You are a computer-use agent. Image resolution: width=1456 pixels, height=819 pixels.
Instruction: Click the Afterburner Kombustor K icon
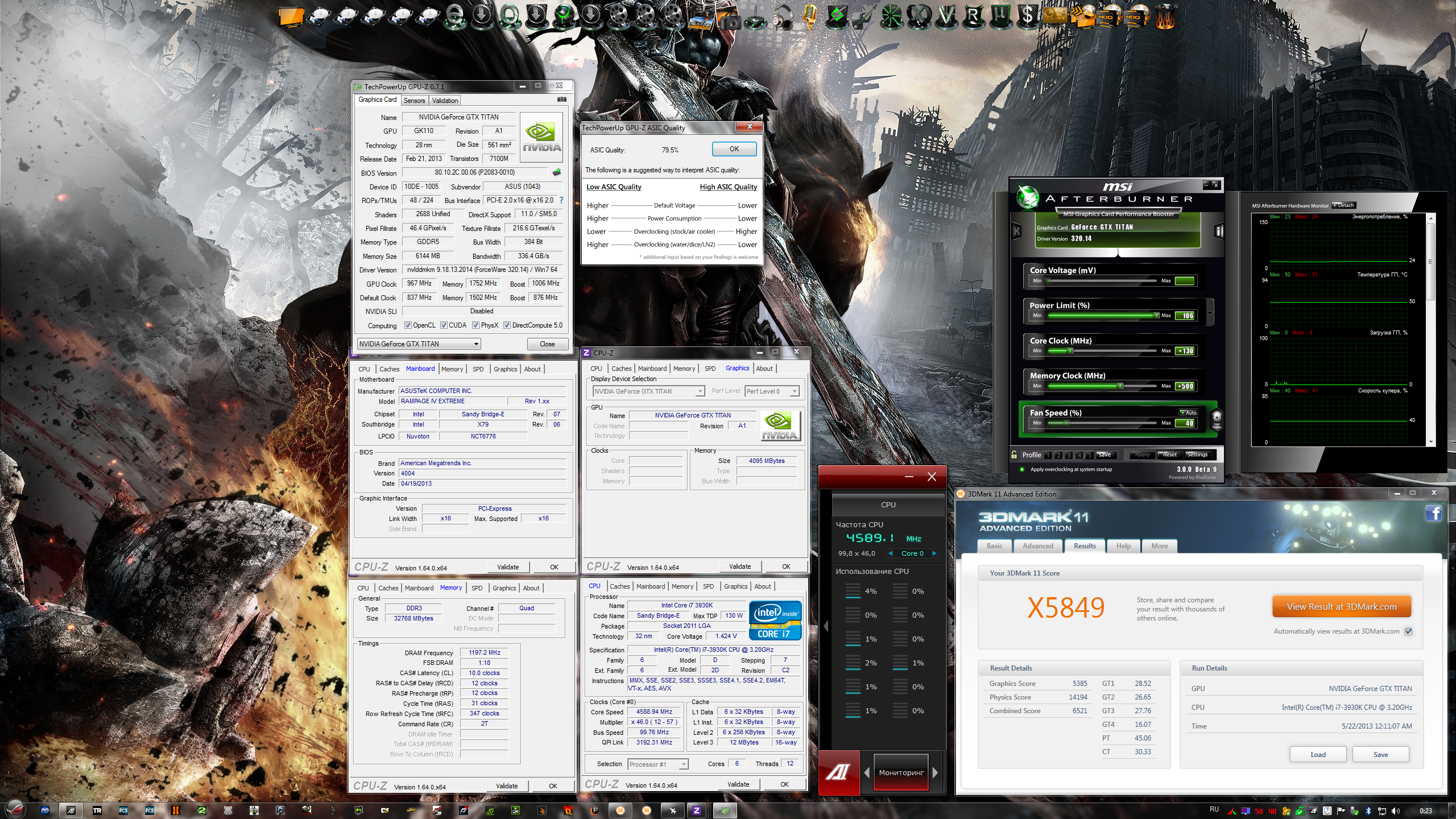pyautogui.click(x=1017, y=231)
